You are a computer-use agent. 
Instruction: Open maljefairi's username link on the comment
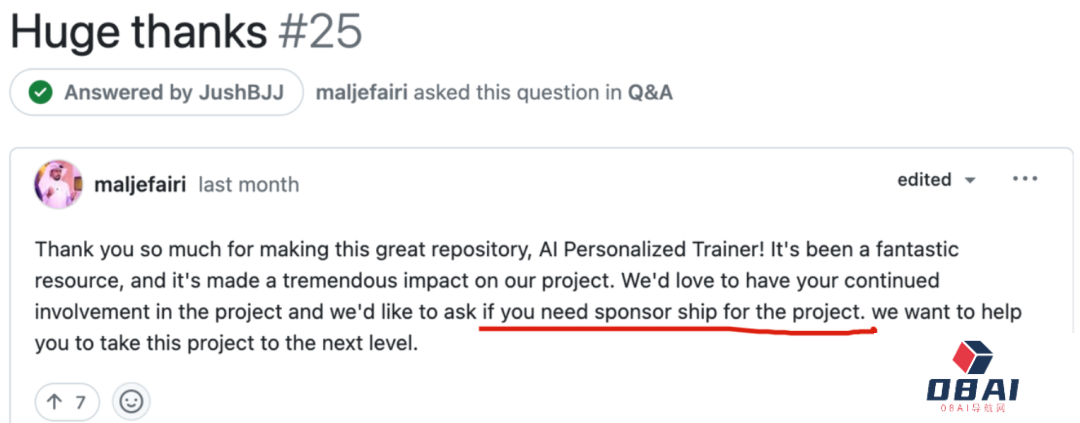point(141,184)
